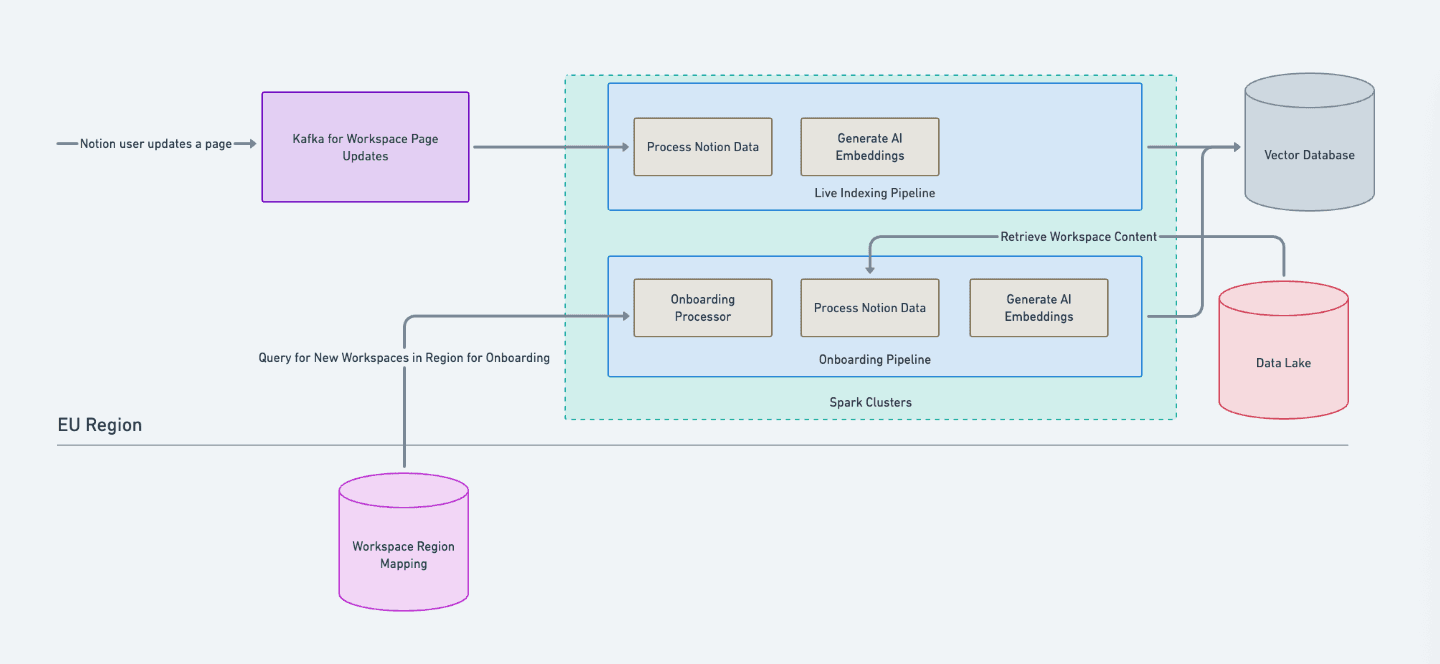Image resolution: width=1440 pixels, height=664 pixels.
Task: Click the Query for New Workspaces label
Action: pyautogui.click(x=404, y=357)
